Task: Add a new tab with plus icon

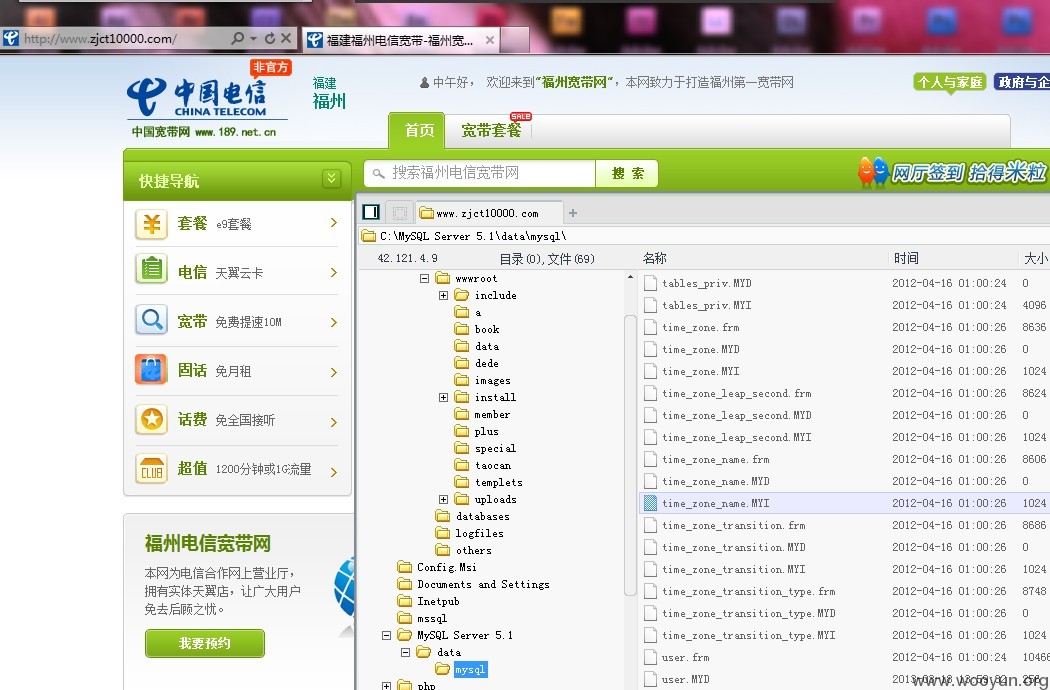Action: click(573, 213)
